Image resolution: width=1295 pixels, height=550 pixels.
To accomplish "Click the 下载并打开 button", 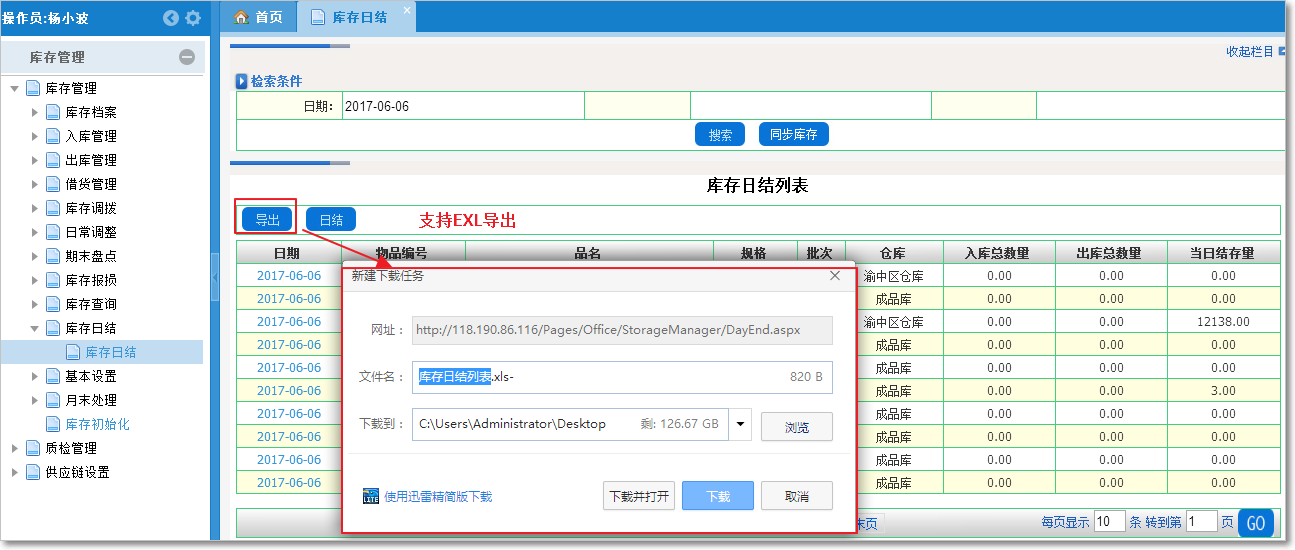I will click(x=639, y=496).
